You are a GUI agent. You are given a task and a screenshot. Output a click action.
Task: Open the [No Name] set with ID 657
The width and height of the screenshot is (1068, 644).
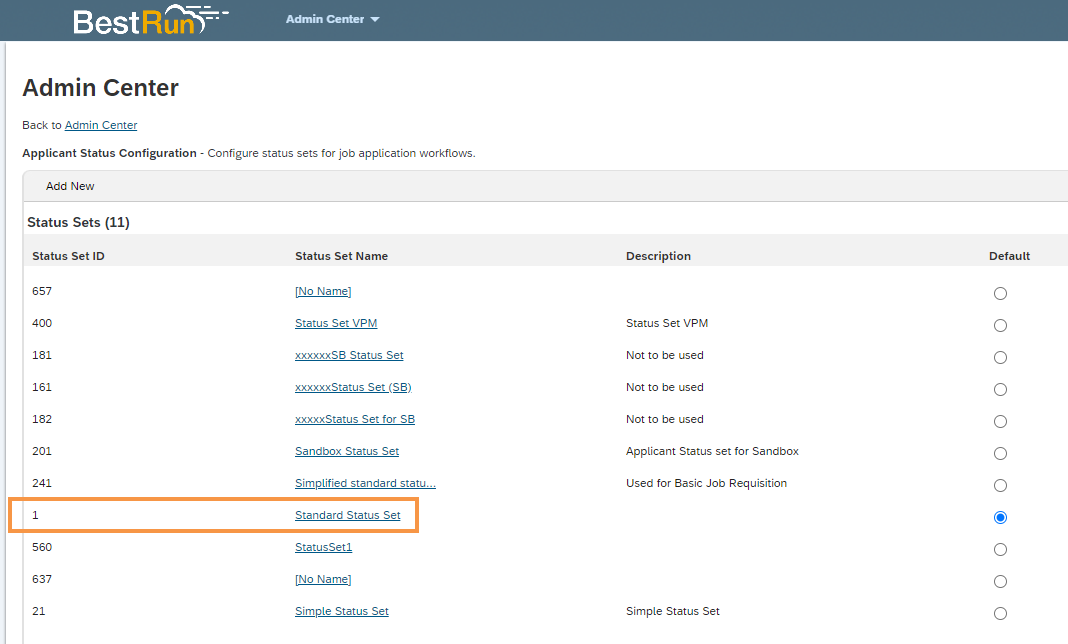323,291
